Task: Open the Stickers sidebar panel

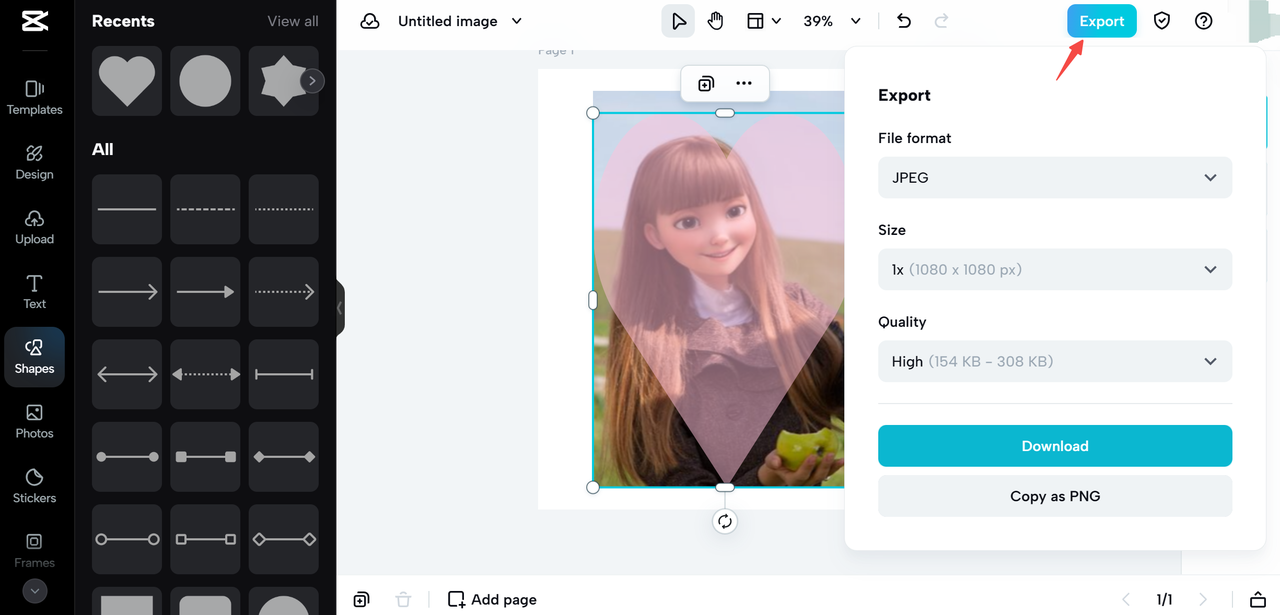Action: pyautogui.click(x=34, y=486)
